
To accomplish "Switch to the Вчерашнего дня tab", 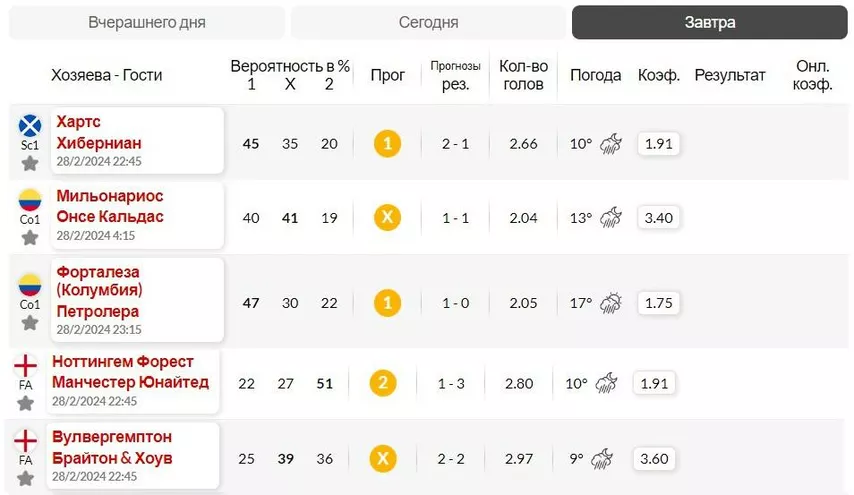I will [x=147, y=22].
